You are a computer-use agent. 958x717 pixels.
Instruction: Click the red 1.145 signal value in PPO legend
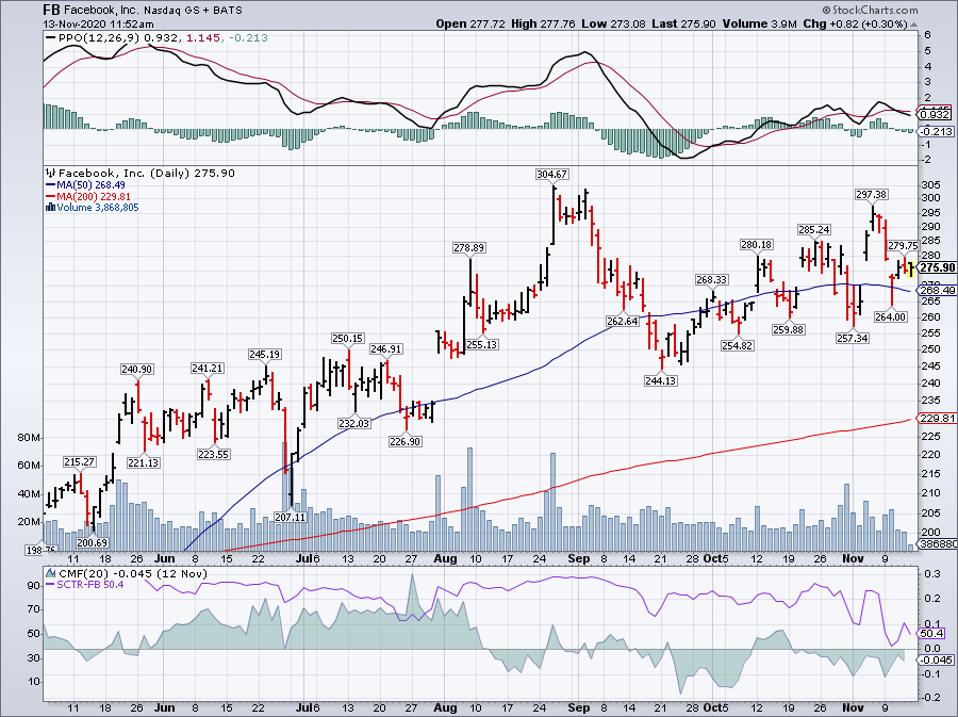click(x=201, y=38)
